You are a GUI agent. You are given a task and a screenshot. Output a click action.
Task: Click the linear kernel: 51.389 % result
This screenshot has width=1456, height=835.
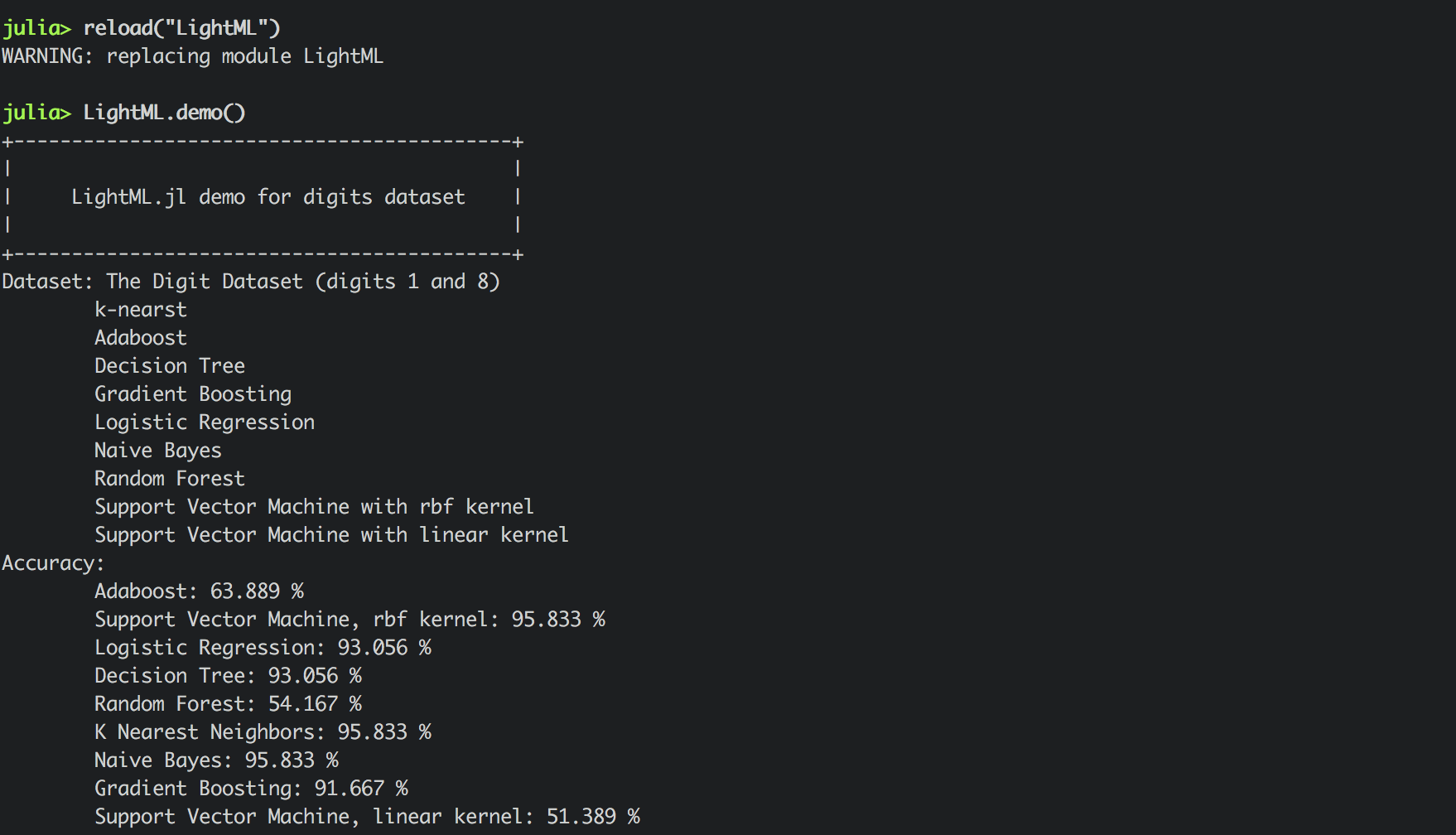coord(507,817)
